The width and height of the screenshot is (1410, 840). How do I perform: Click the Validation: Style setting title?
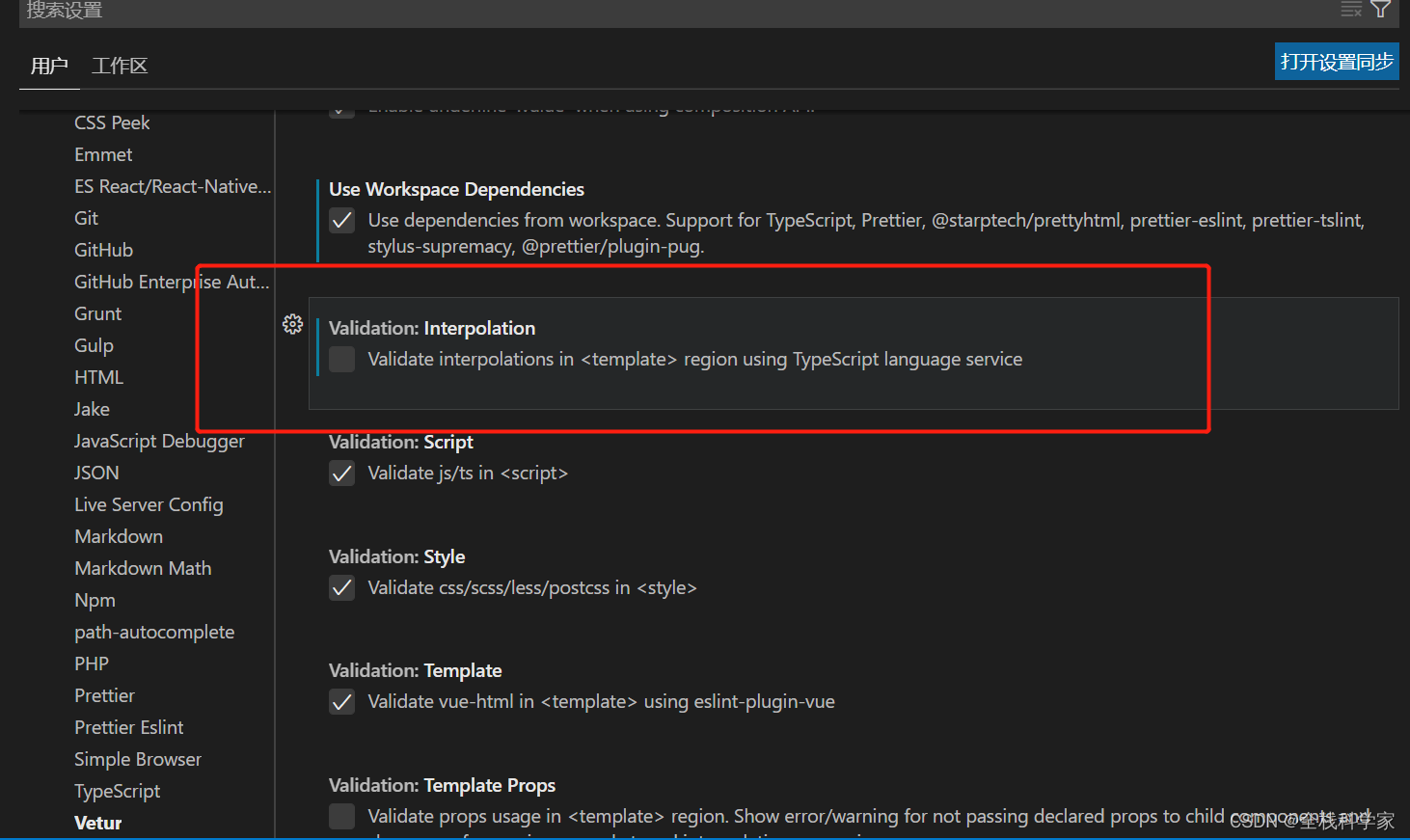[x=396, y=556]
